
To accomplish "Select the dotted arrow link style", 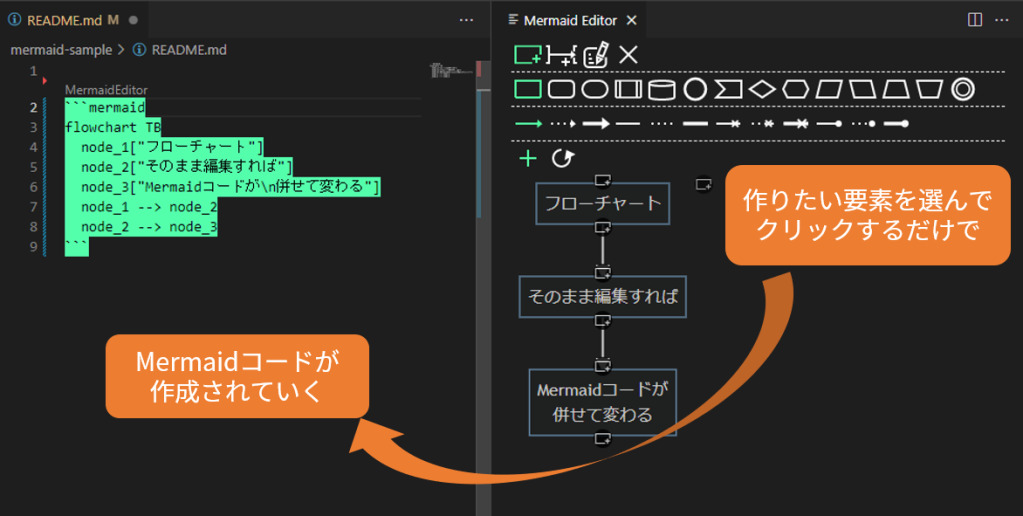I will [563, 124].
